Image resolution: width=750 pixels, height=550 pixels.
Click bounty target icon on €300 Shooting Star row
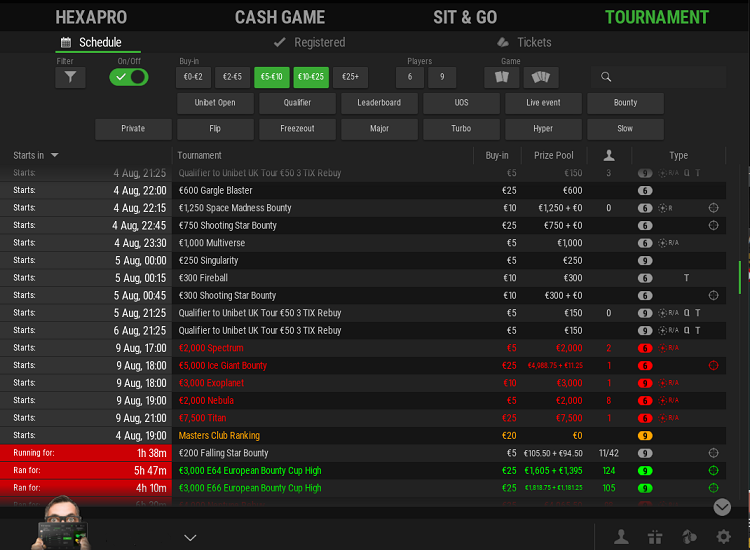point(713,296)
